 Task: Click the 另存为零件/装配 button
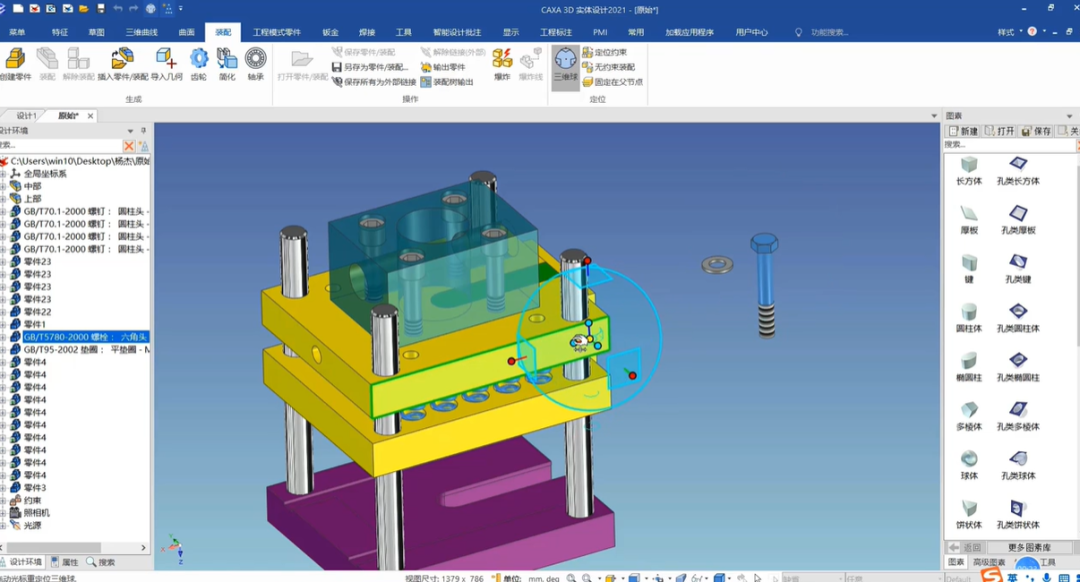click(x=370, y=67)
